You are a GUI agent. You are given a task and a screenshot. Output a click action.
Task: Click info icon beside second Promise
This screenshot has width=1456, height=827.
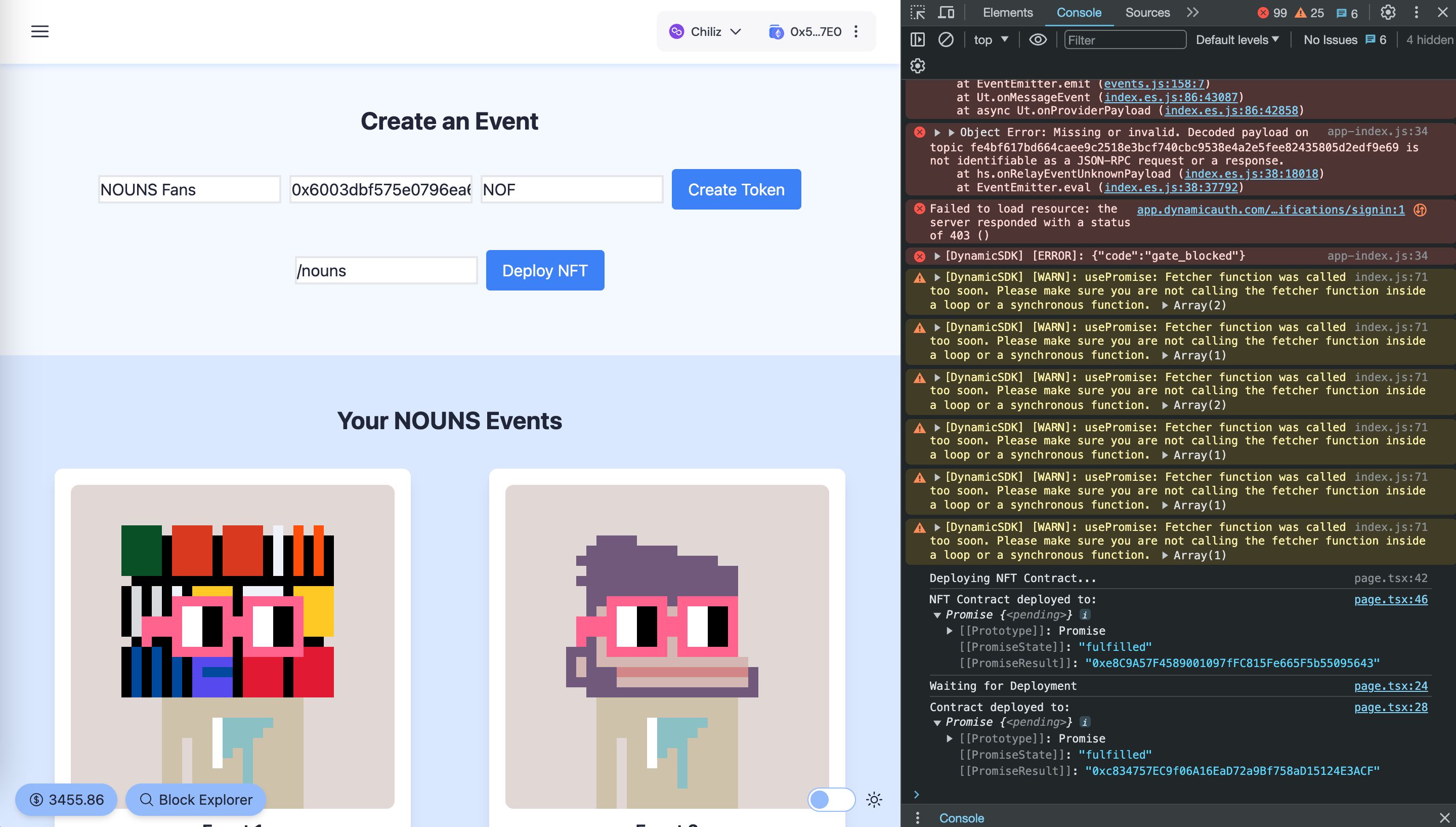point(1085,723)
